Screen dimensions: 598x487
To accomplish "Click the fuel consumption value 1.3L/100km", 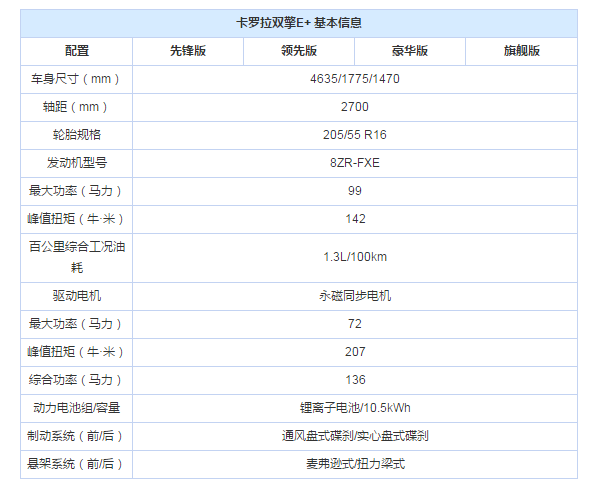I will click(355, 257).
